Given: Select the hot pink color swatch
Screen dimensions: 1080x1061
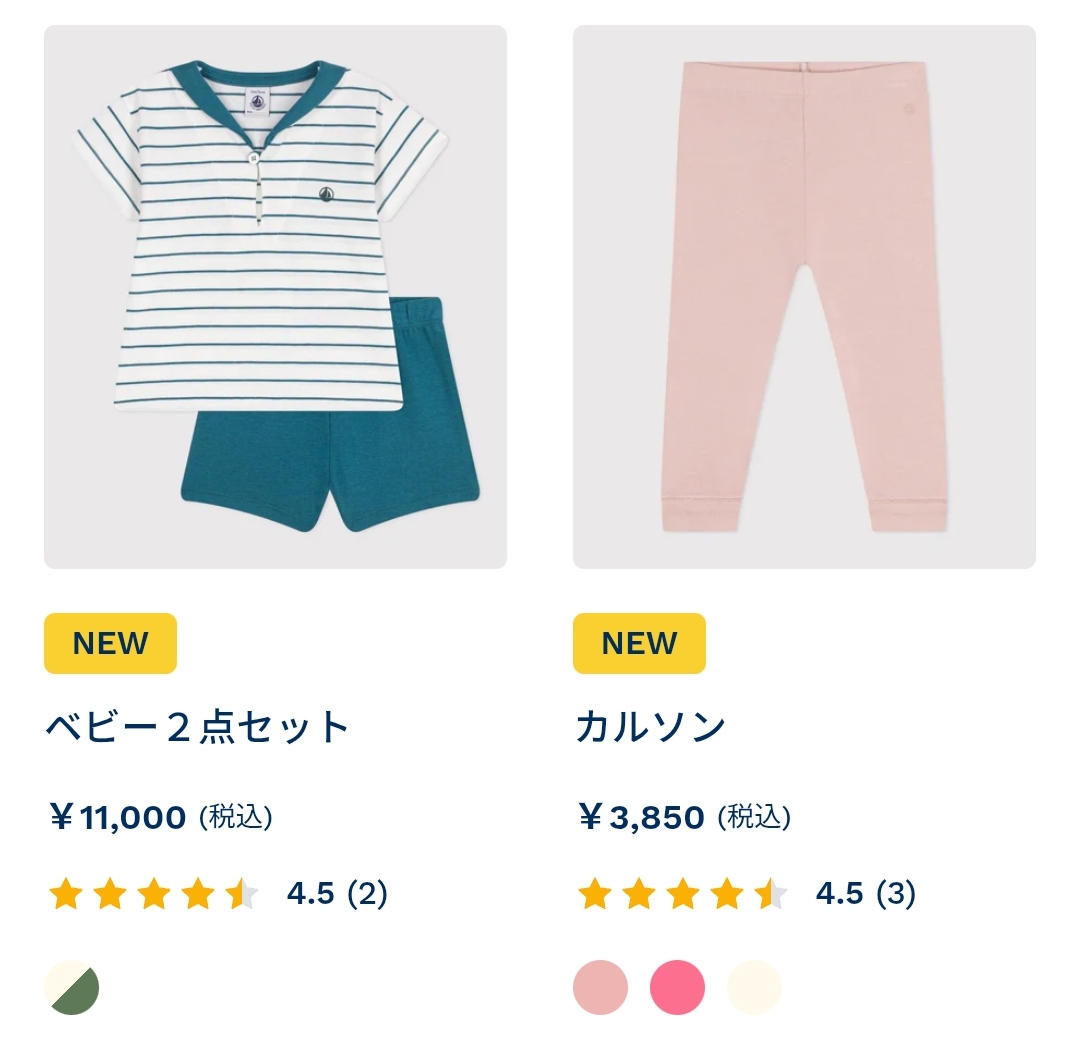Looking at the screenshot, I should click(678, 987).
